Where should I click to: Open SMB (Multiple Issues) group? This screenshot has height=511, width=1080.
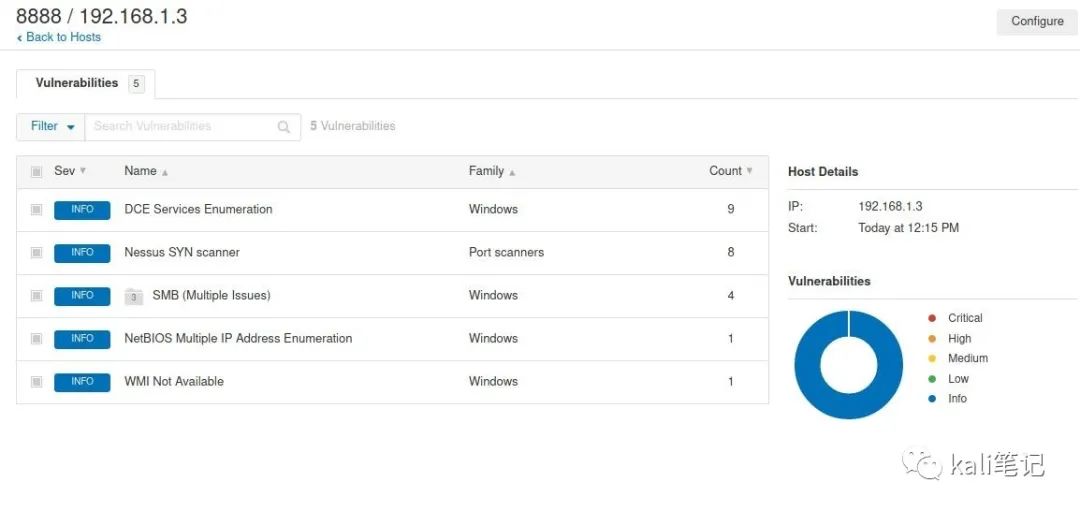pos(211,295)
